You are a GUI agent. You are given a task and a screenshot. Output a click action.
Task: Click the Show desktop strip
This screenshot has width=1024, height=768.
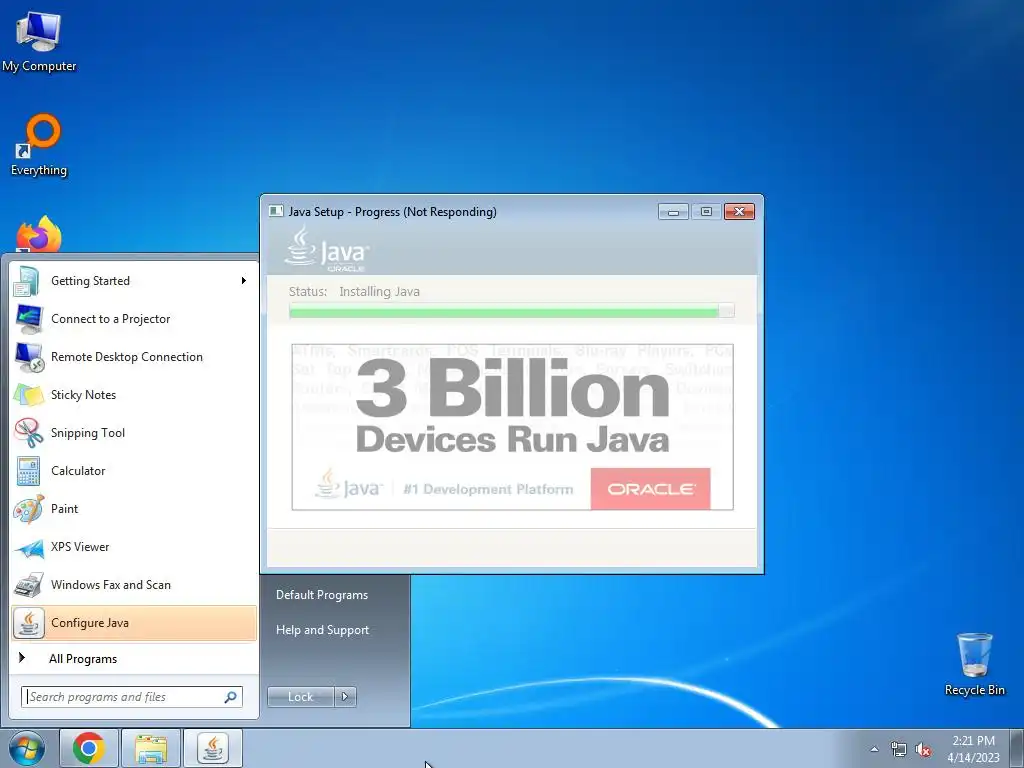click(x=1017, y=749)
